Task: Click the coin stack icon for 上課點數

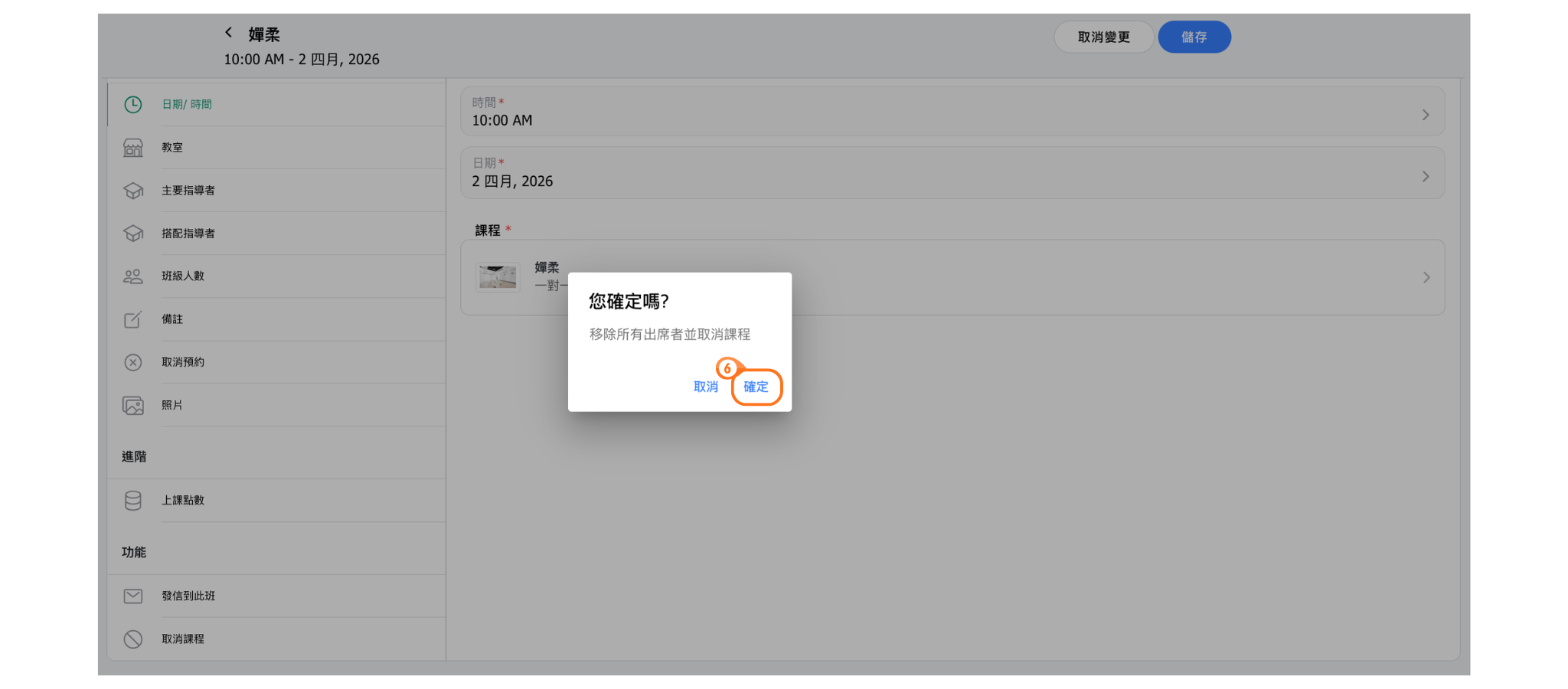Action: pyautogui.click(x=133, y=501)
